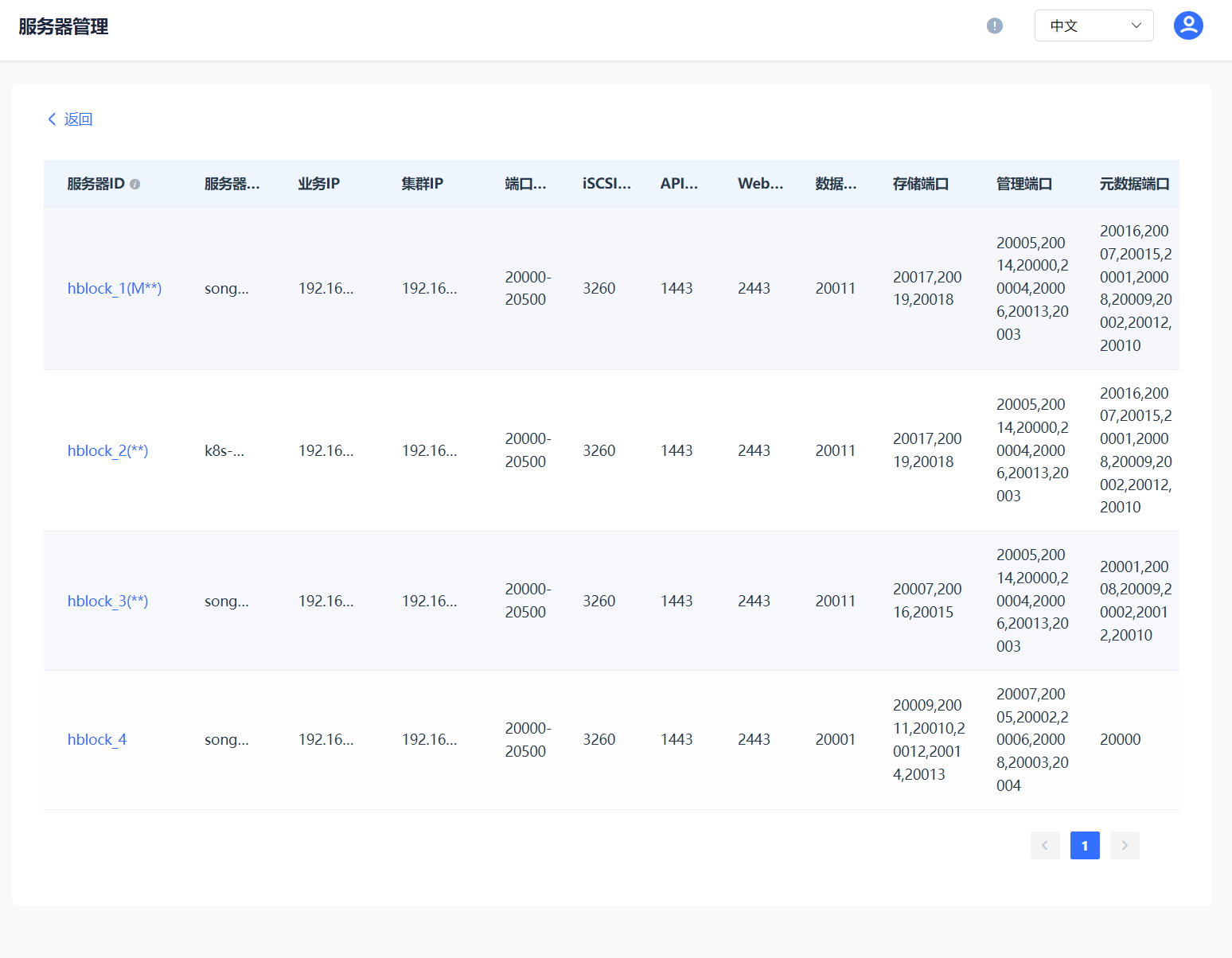The image size is (1232, 958).
Task: Click the 管理端口 column header
Action: pyautogui.click(x=1024, y=184)
